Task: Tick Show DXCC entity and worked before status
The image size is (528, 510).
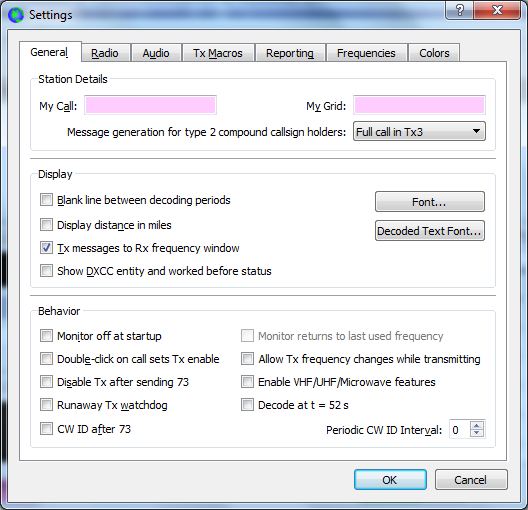Action: (46, 271)
